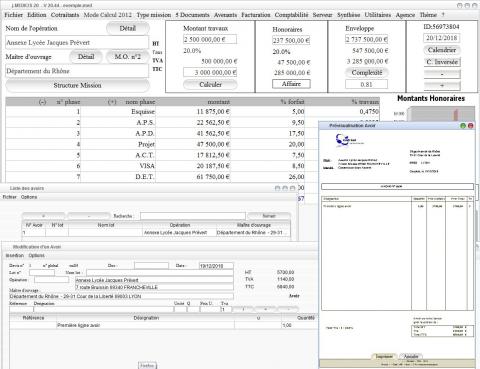
Task: Open the Cotraitants menu
Action: [65, 15]
